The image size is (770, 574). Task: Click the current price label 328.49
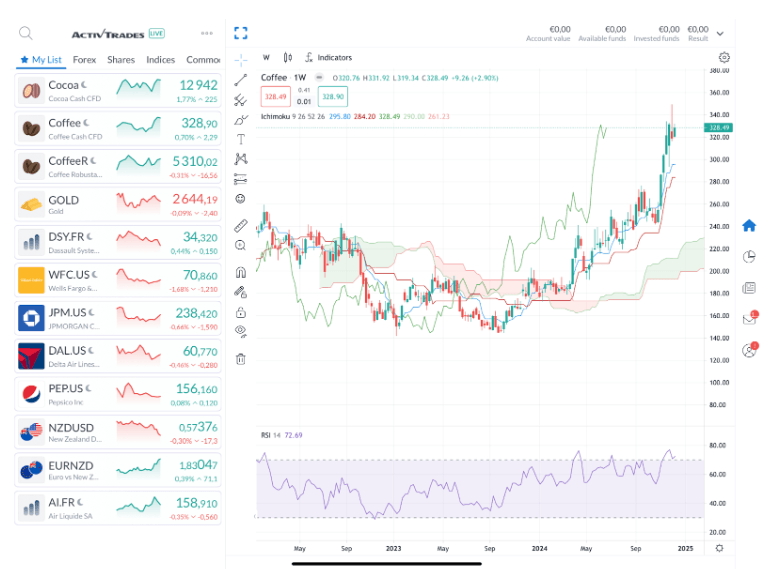[x=719, y=128]
